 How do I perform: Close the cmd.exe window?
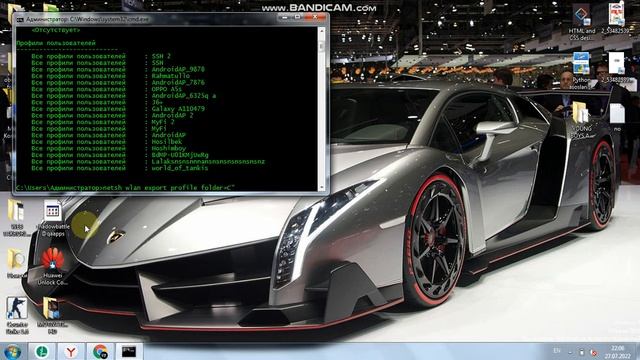click(x=315, y=18)
